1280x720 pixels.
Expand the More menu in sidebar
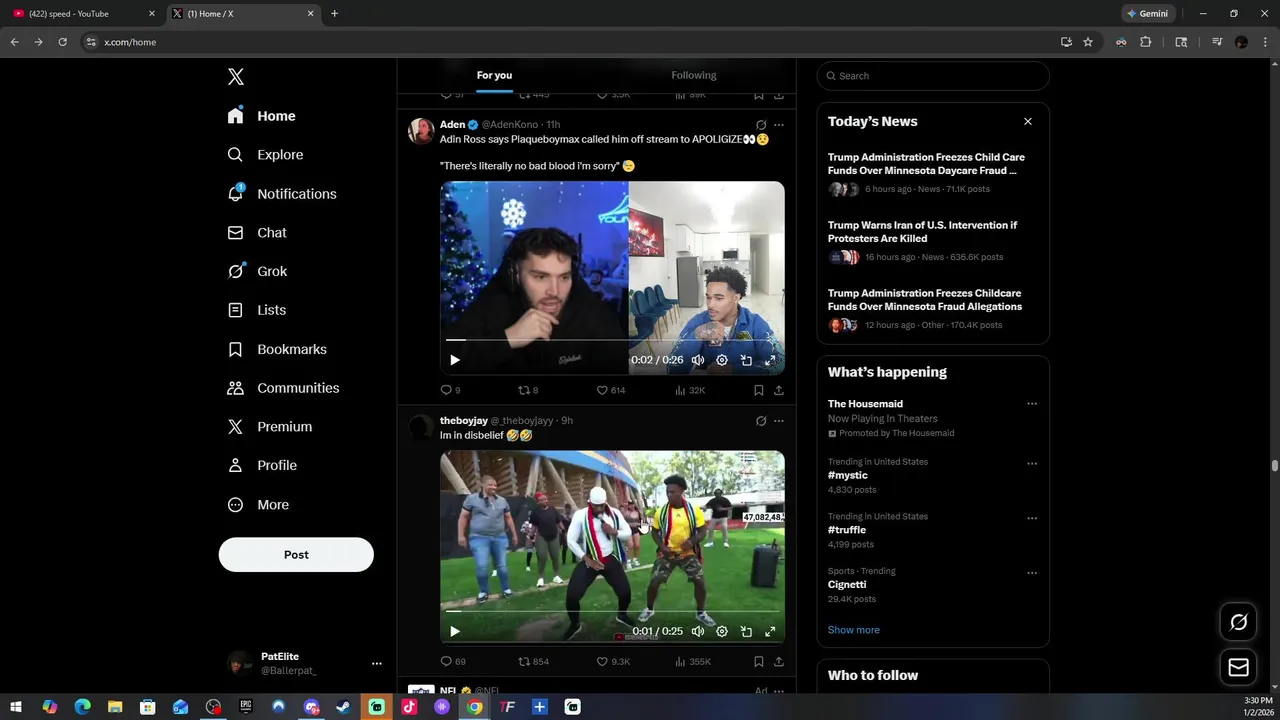coord(258,505)
